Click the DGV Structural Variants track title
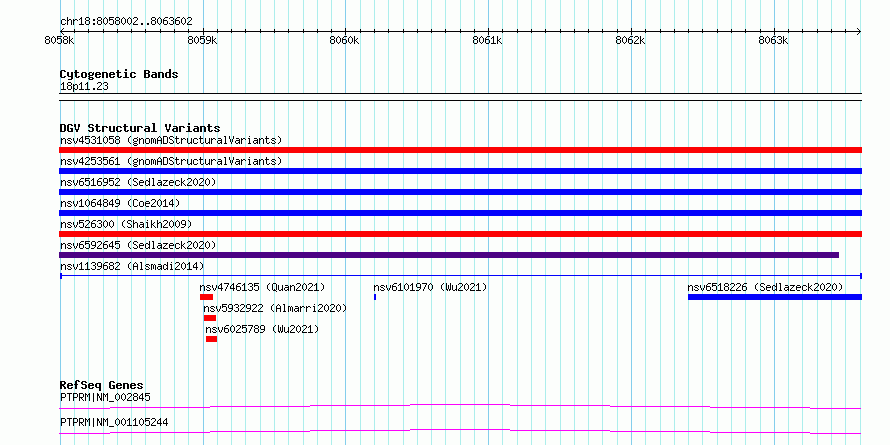The height and width of the screenshot is (445, 890). click(140, 128)
